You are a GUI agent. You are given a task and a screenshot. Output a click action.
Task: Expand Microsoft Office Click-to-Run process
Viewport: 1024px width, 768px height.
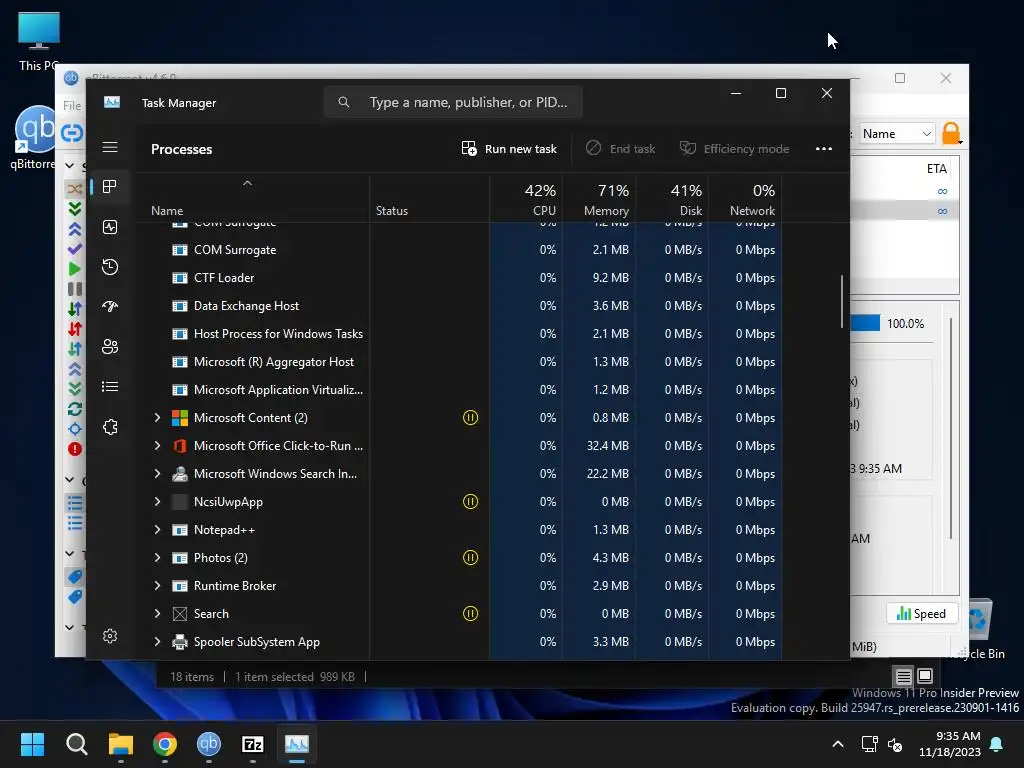tap(157, 445)
